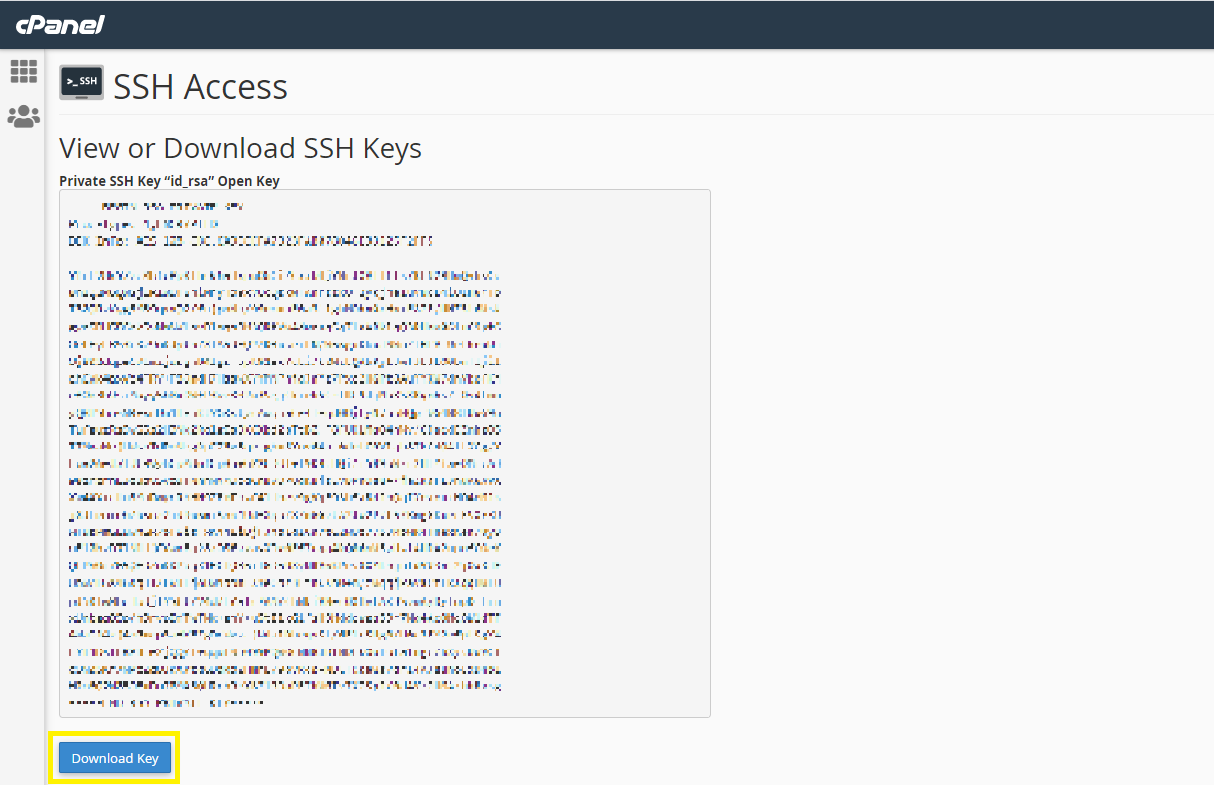
Task: Click the cPanel logo in header
Action: tap(60, 25)
